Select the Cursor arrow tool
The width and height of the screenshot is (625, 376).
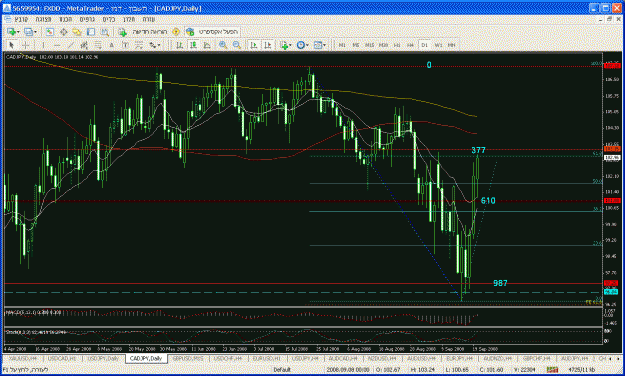pos(12,45)
